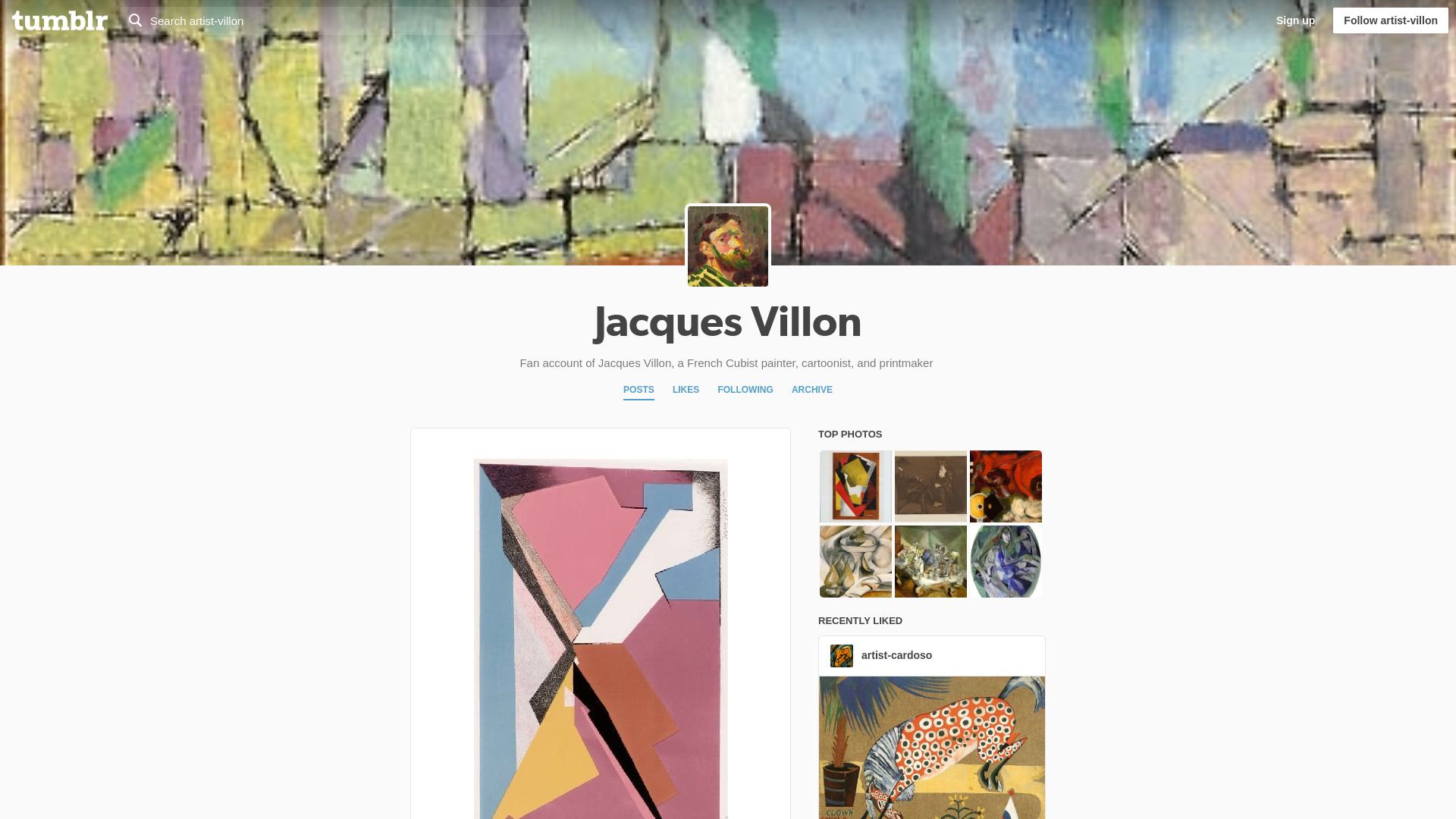This screenshot has height=819, width=1456.
Task: Open the spotted leopard recently liked image
Action: (x=932, y=748)
